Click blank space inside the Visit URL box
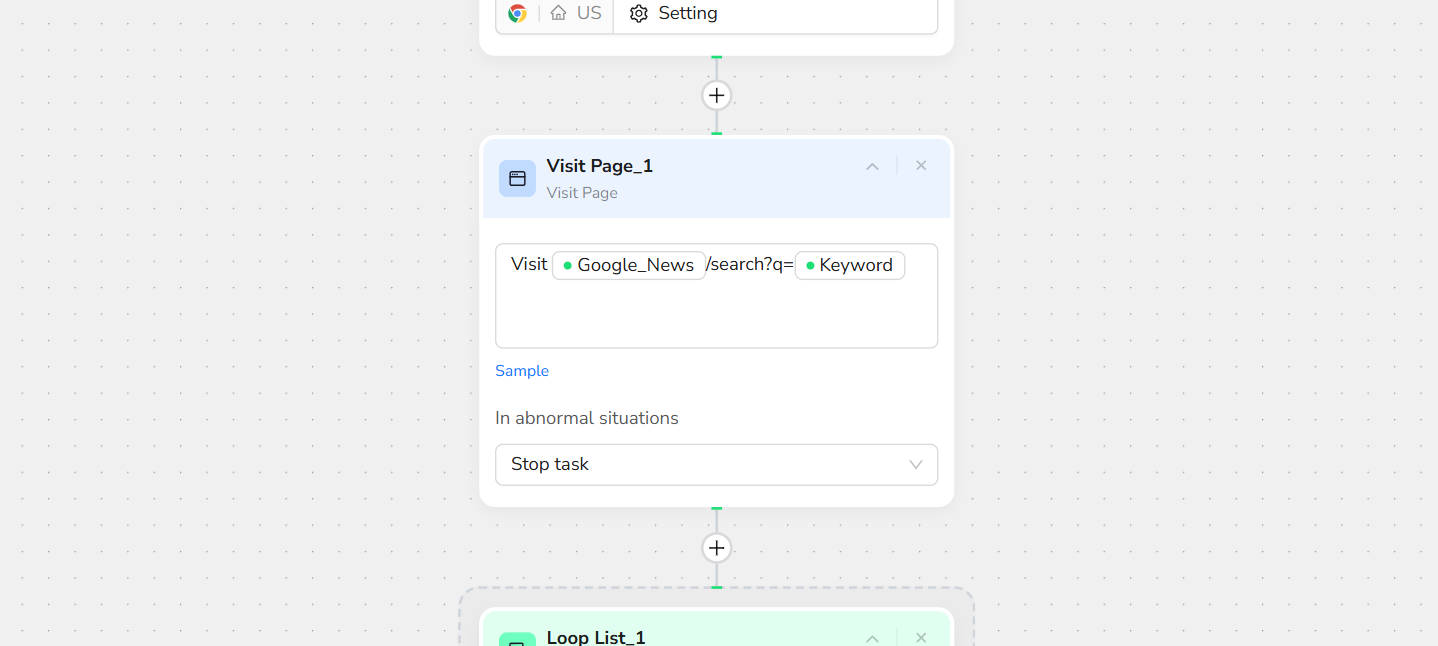The image size is (1438, 646). click(716, 316)
